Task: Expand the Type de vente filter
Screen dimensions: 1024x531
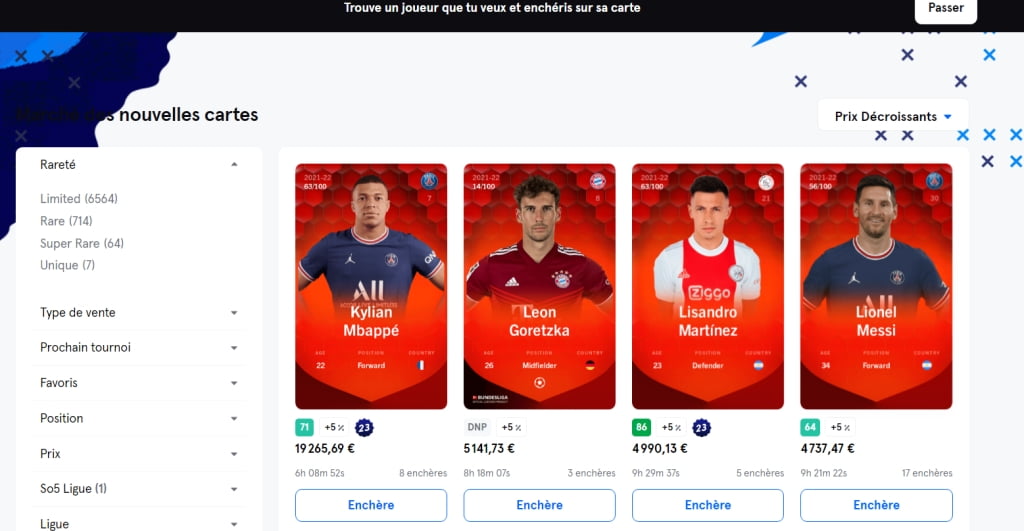Action: coord(138,312)
